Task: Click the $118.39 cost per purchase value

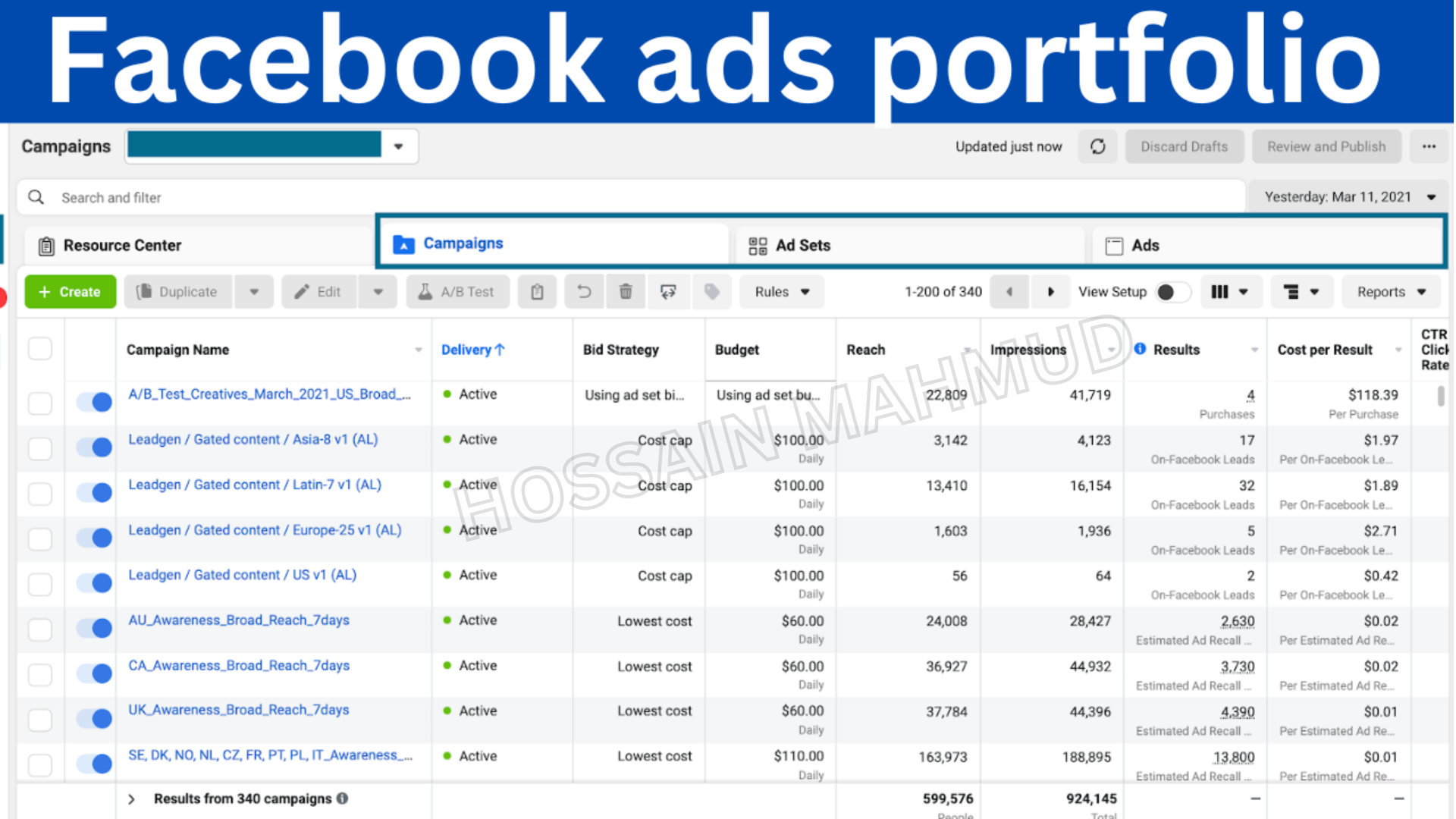Action: pyautogui.click(x=1373, y=395)
